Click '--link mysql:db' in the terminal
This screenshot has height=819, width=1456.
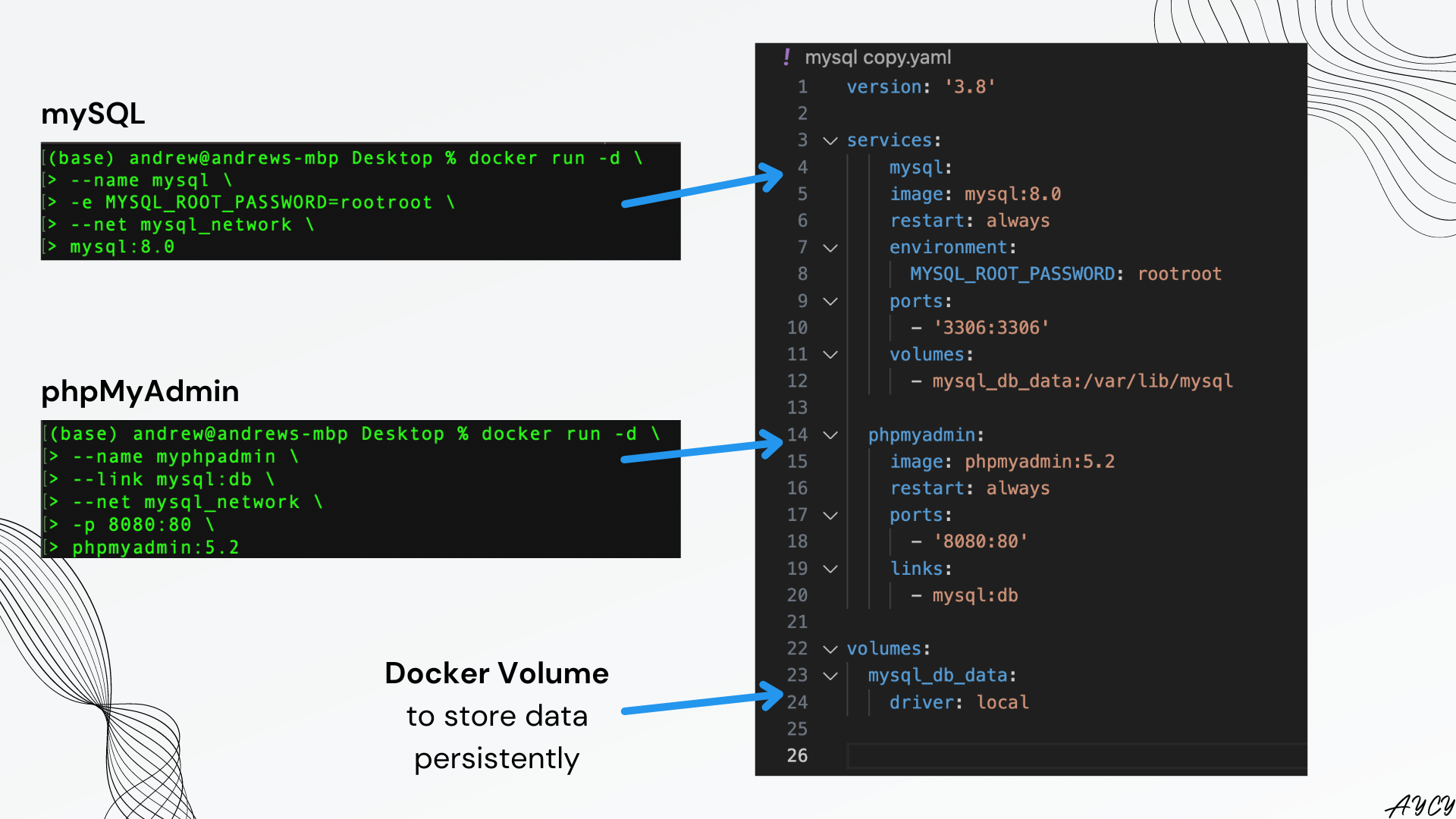[x=162, y=479]
